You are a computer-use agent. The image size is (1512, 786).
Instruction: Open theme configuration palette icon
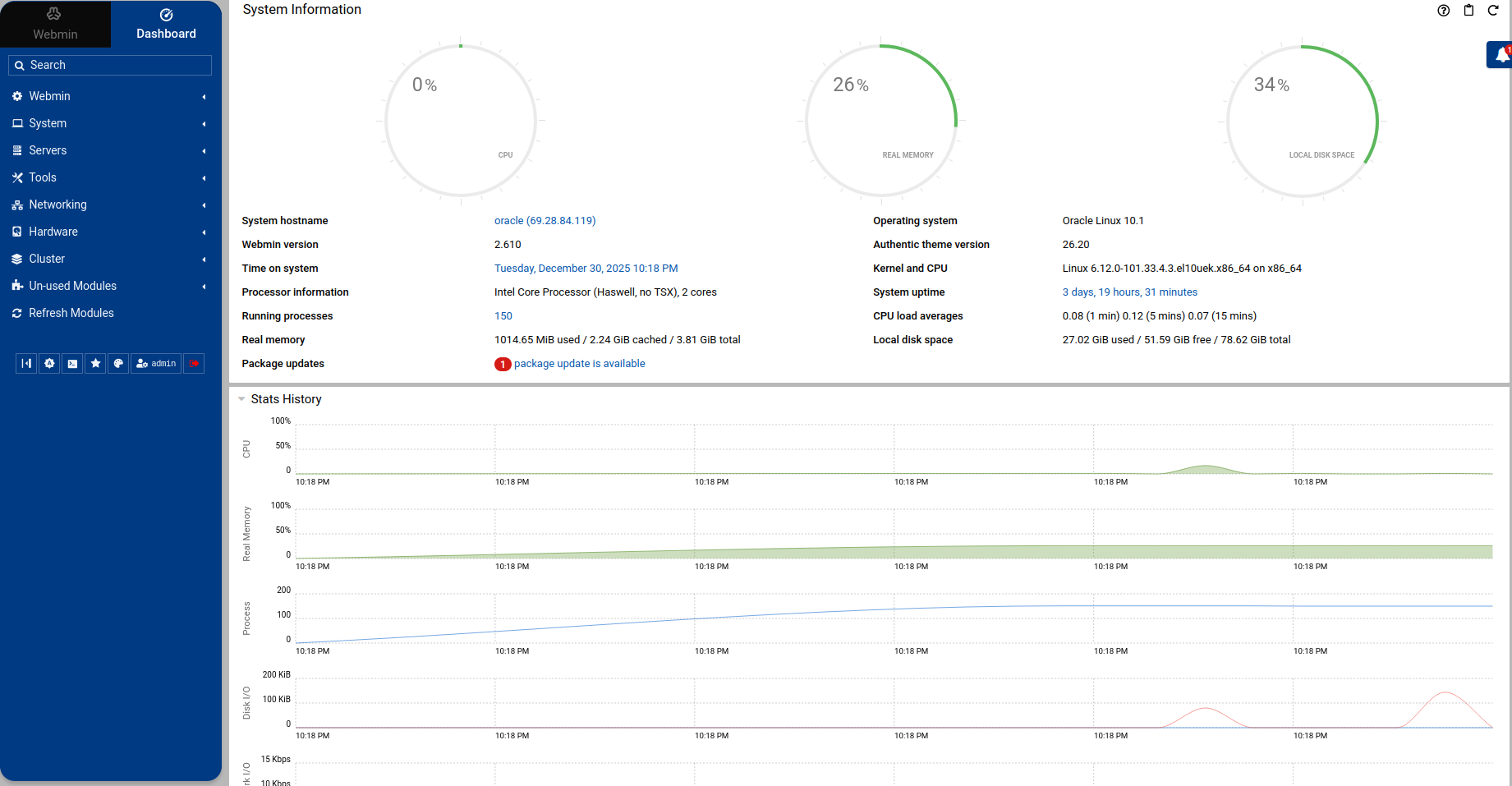[118, 363]
